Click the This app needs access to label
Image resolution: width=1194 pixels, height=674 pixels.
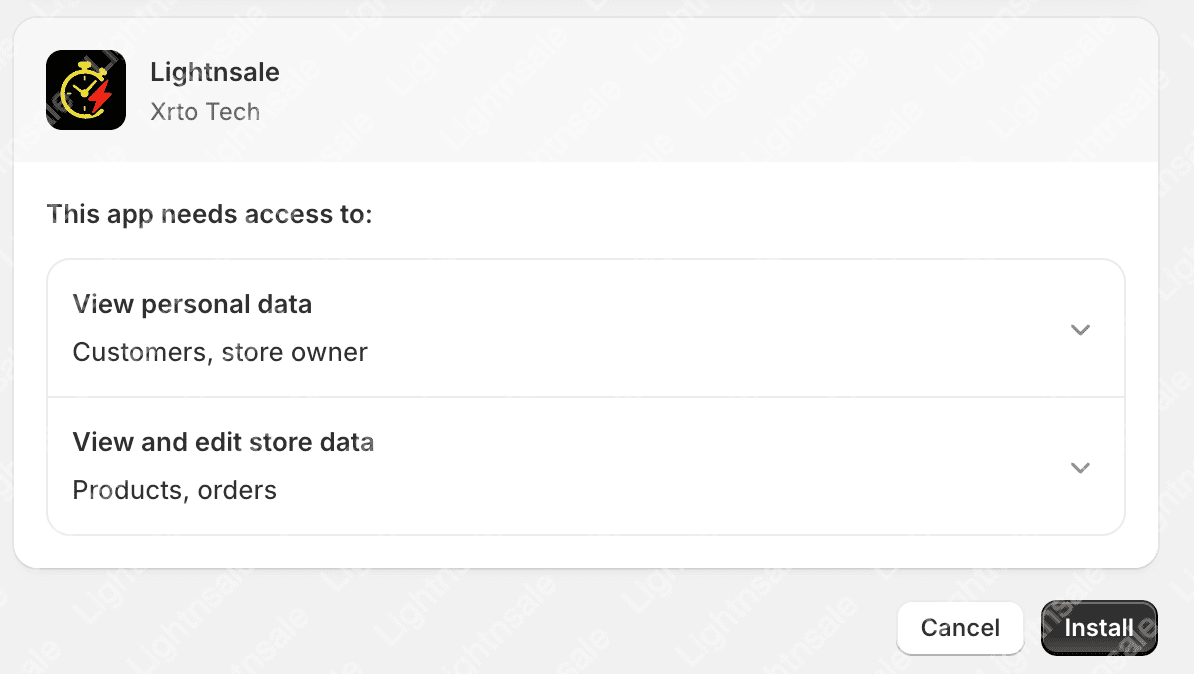point(209,214)
